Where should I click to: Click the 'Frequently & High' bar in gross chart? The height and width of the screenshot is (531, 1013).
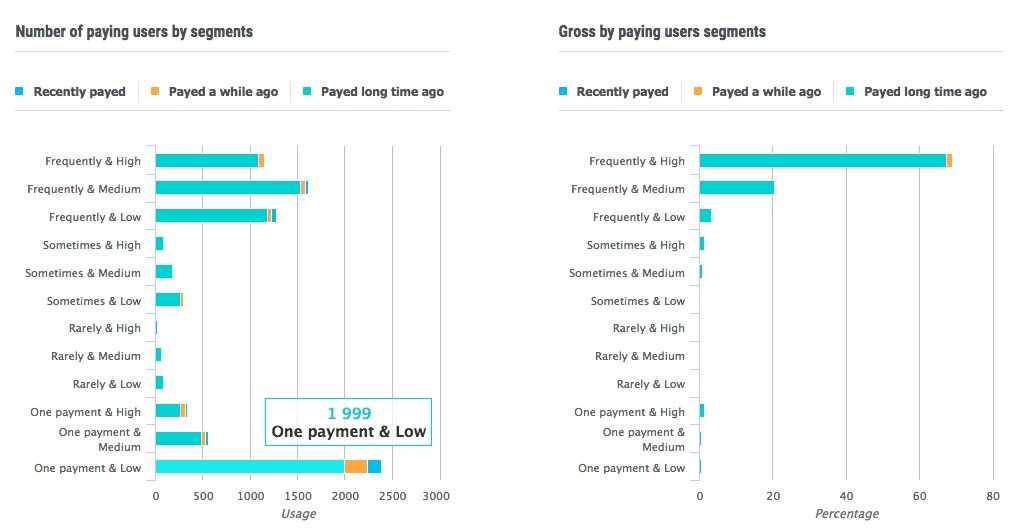pos(826,161)
